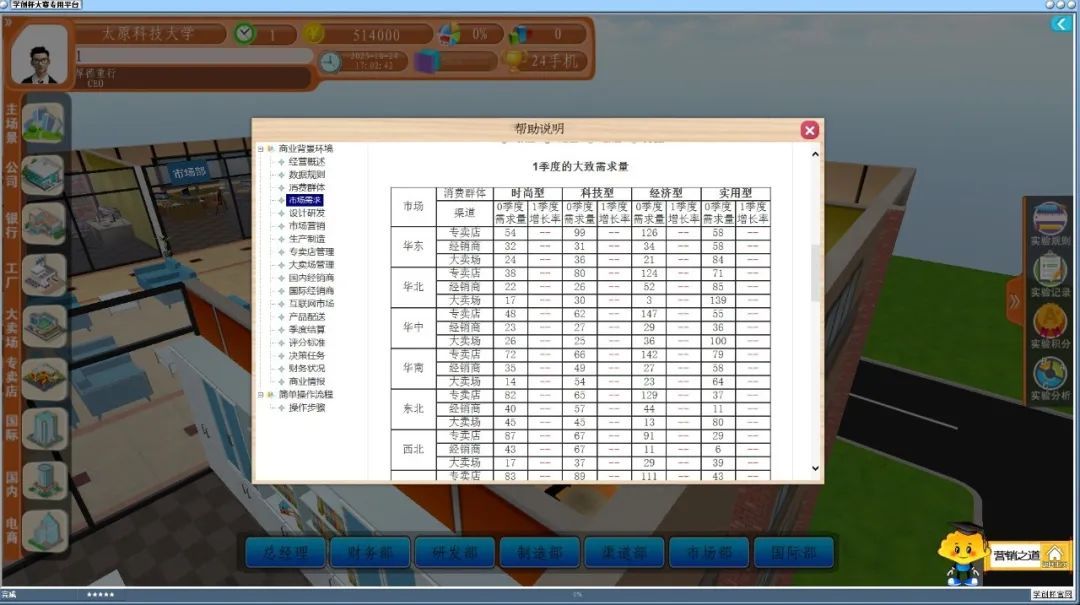1080x605 pixels.
Task: Select 消费群体 in the help tree
Action: click(x=306, y=187)
